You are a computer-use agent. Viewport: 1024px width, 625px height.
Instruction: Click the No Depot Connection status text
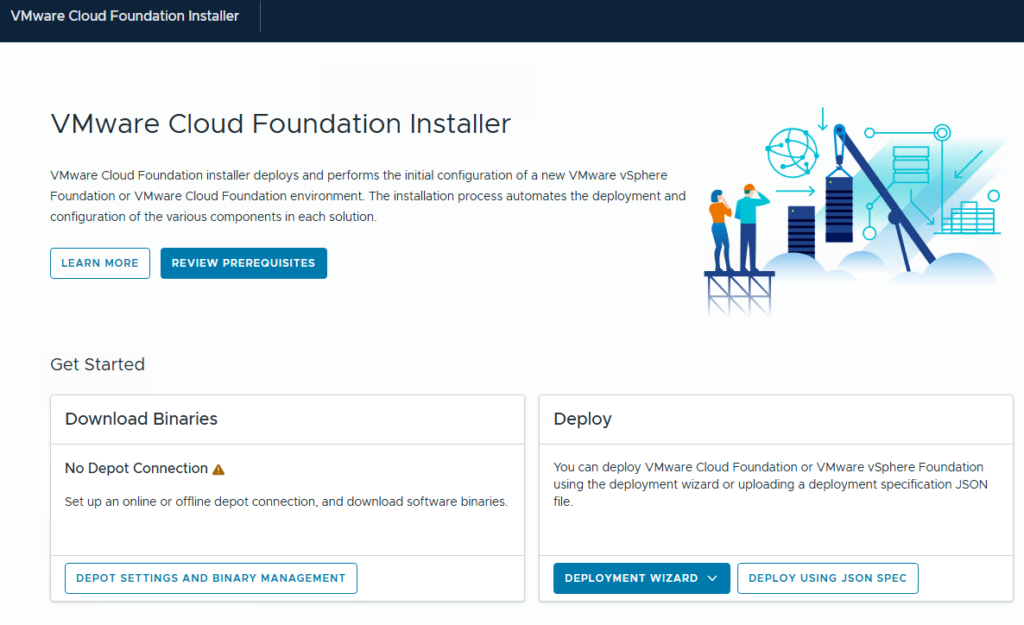click(x=136, y=469)
